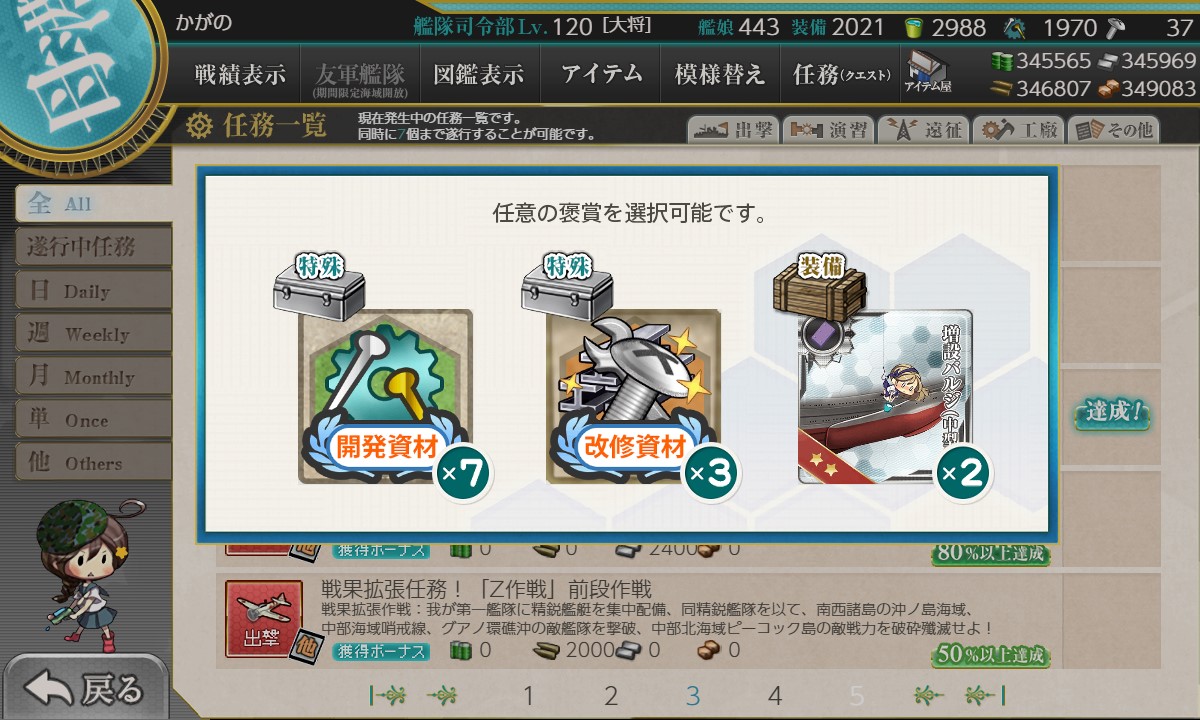This screenshot has width=1200, height=720.
Task: Select the Daily quest filter
Action: pyautogui.click(x=93, y=291)
